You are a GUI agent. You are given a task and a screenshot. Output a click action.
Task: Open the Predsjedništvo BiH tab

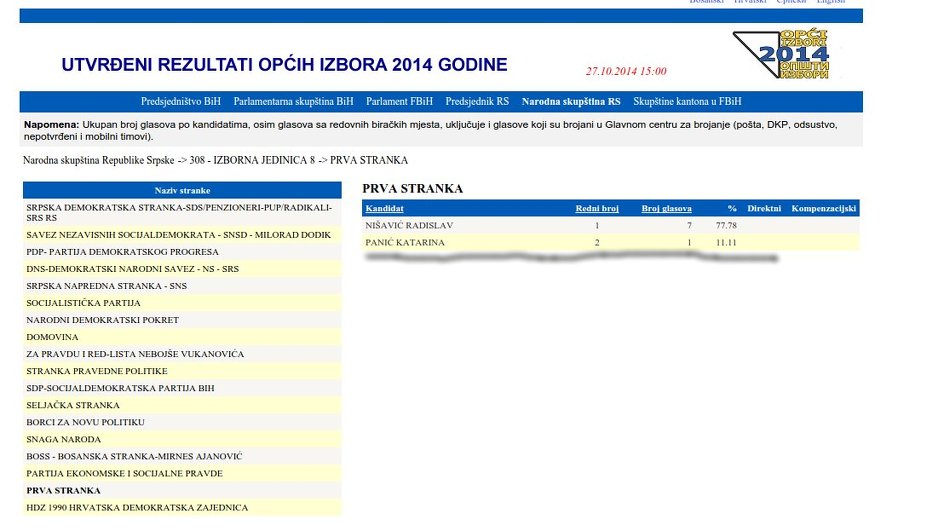point(181,102)
